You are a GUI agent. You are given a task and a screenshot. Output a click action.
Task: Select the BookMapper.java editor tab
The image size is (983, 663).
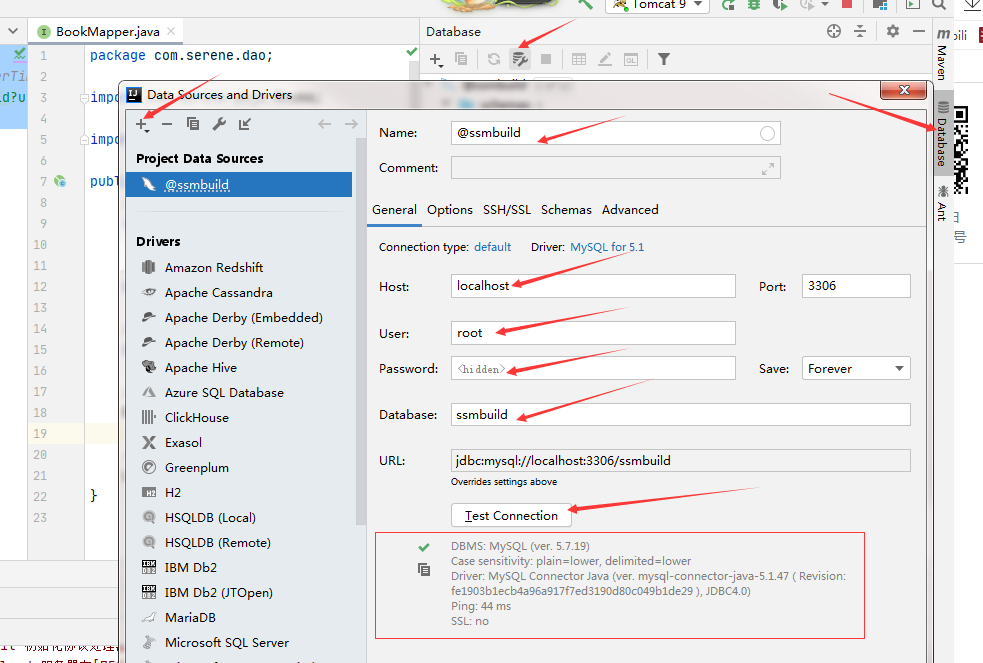107,31
